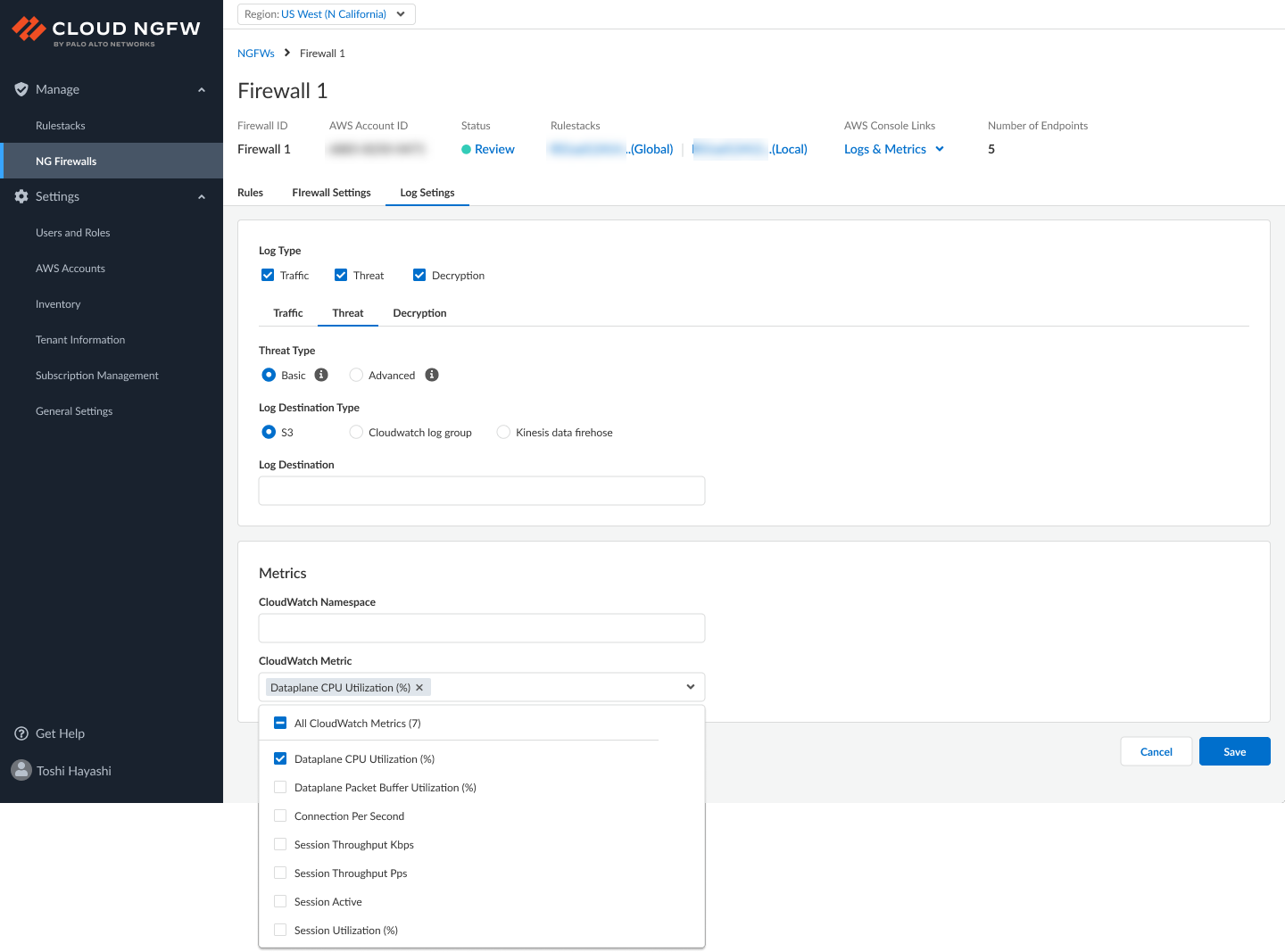Check Session Throughput Kbps metric

click(280, 844)
